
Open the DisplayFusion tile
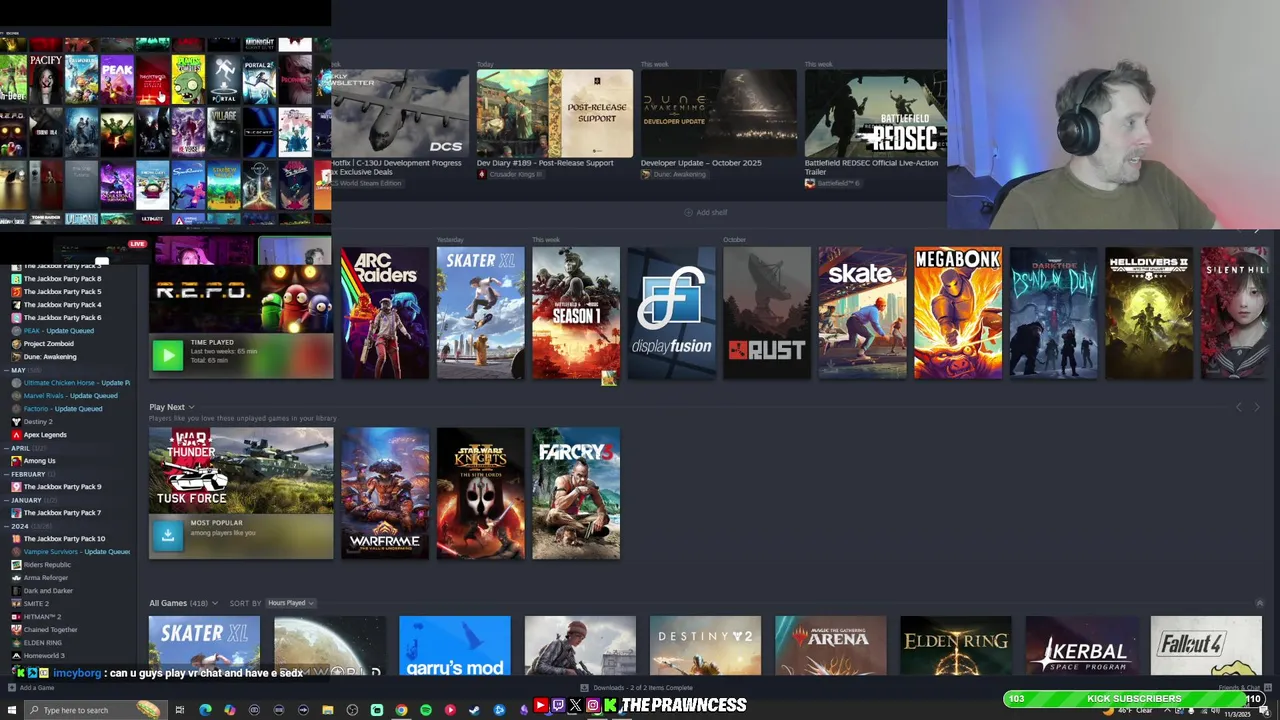pyautogui.click(x=672, y=313)
